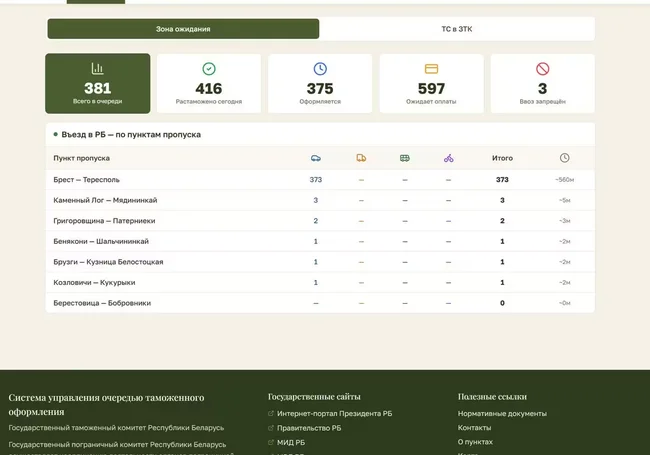Click the green checkmark icon above 416
The width and height of the screenshot is (650, 455).
[x=209, y=69]
